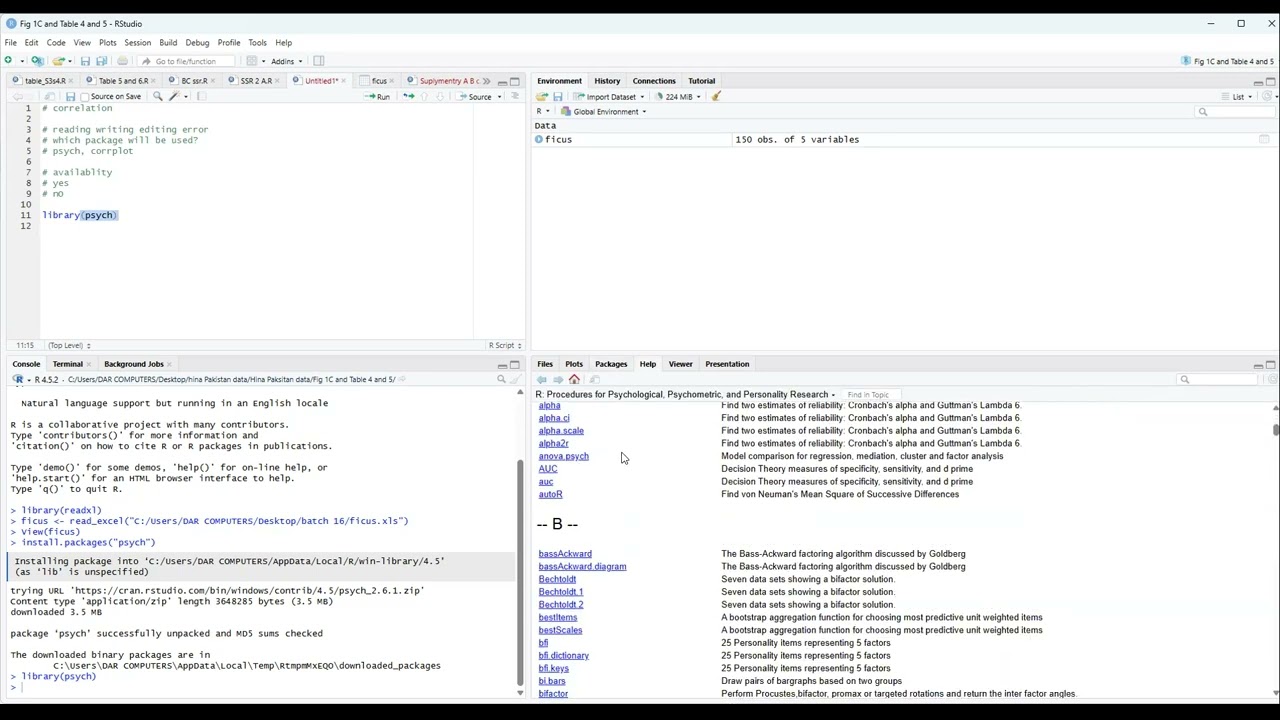Maximize the source editor pane

click(515, 82)
